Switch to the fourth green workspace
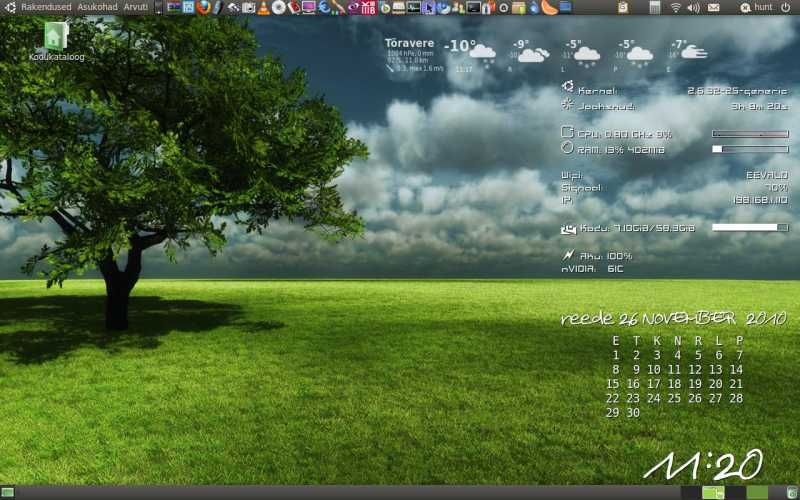The width and height of the screenshot is (800, 500). (757, 493)
